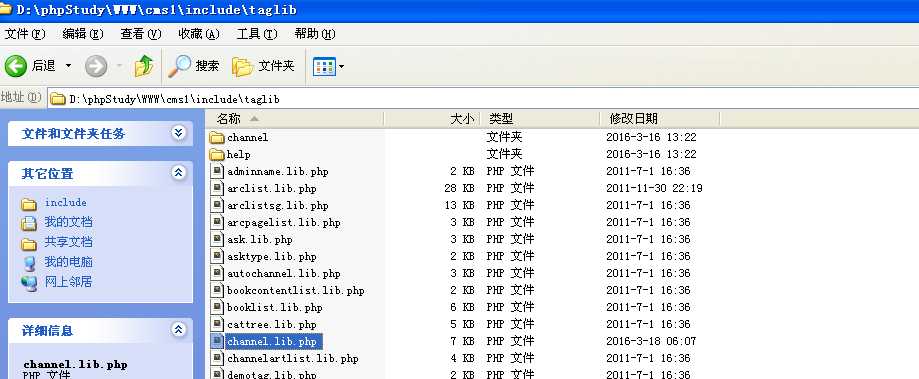The height and width of the screenshot is (379, 919).
Task: Click the 我的文档 icon in sidebar
Action: [x=29, y=223]
